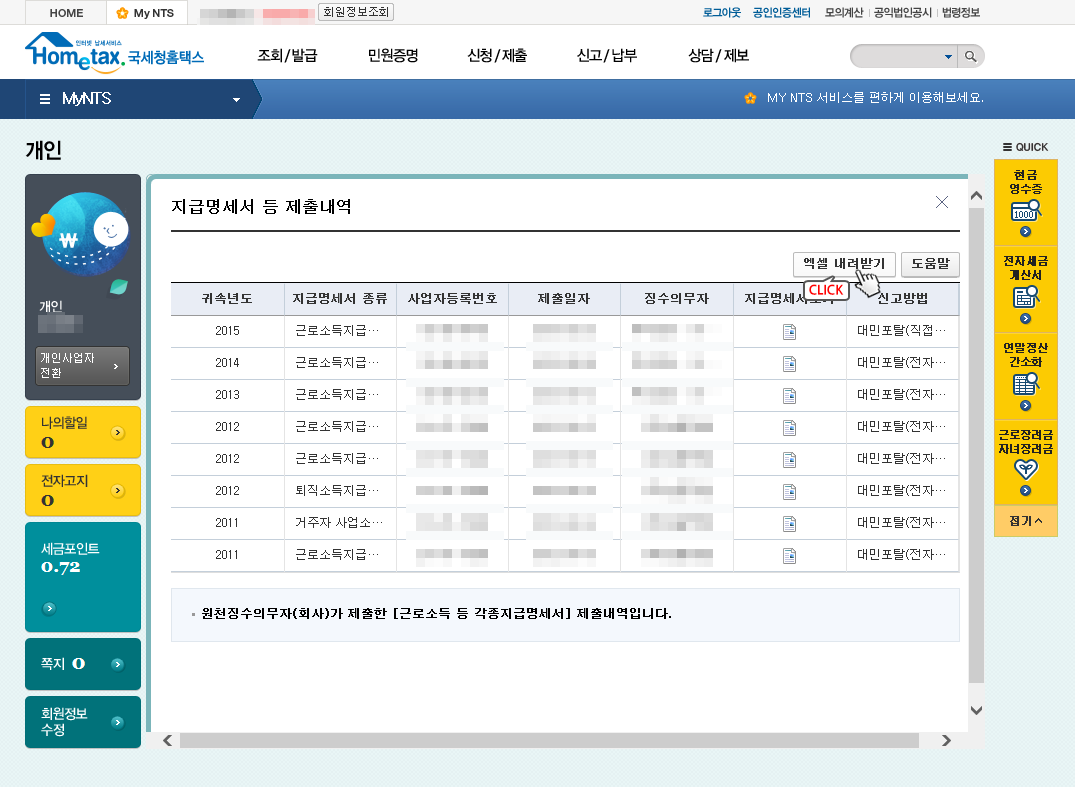The height and width of the screenshot is (787, 1075).
Task: Switch to the HOME tab
Action: [66, 13]
